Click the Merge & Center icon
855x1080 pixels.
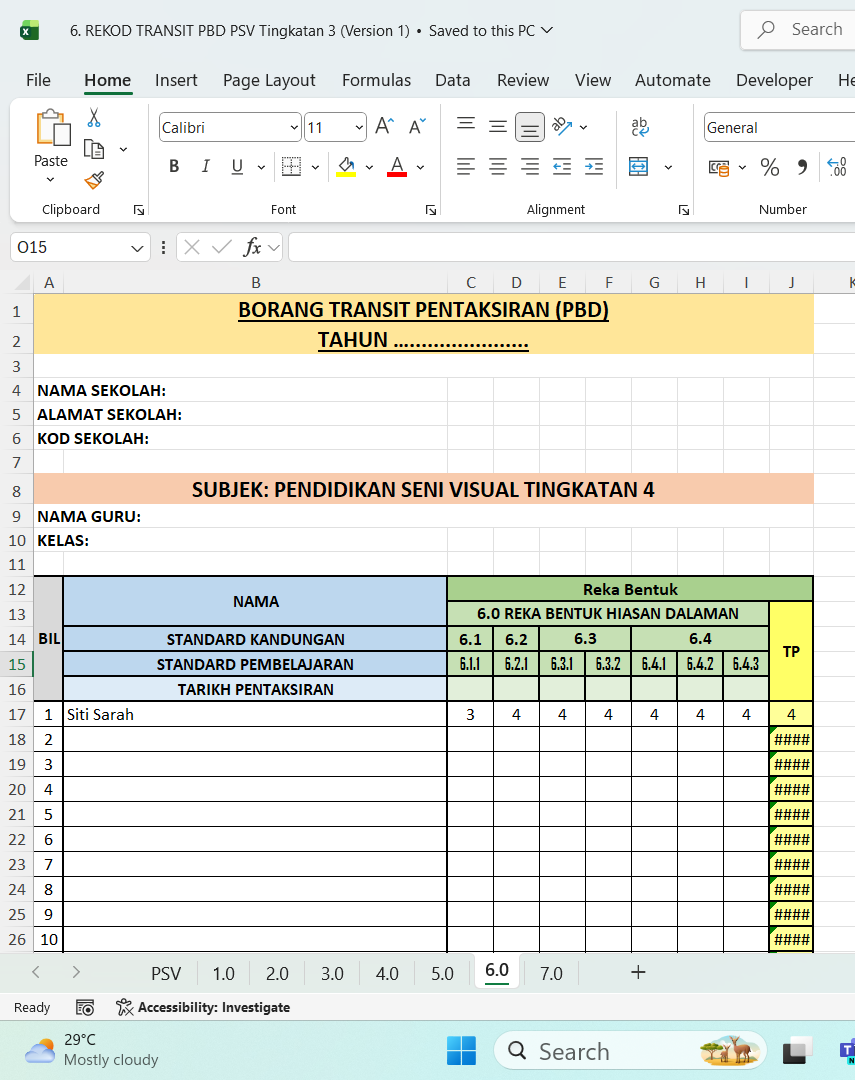(x=639, y=167)
